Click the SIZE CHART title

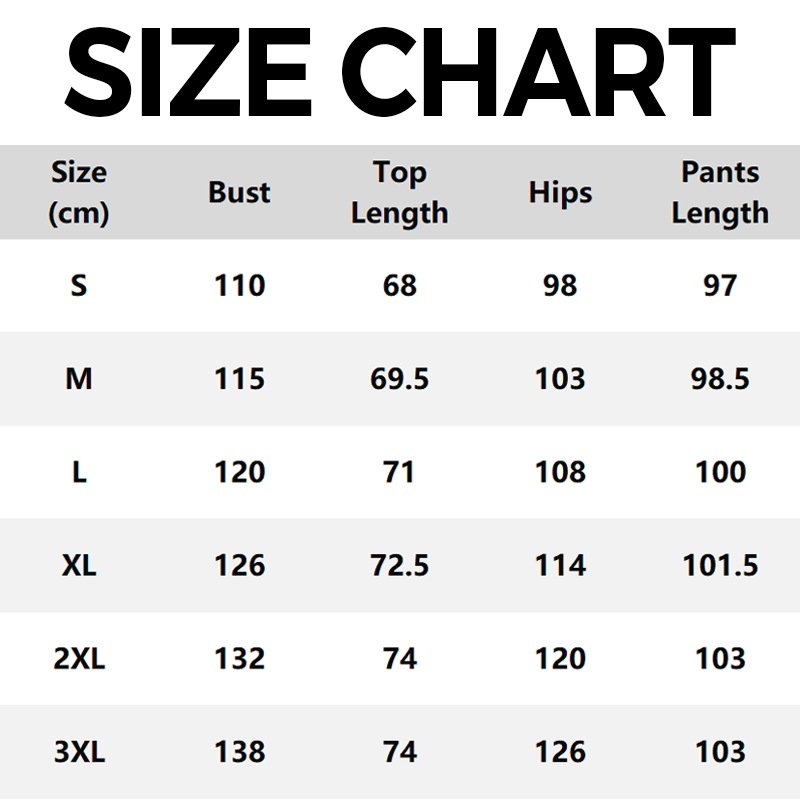pyautogui.click(x=400, y=70)
